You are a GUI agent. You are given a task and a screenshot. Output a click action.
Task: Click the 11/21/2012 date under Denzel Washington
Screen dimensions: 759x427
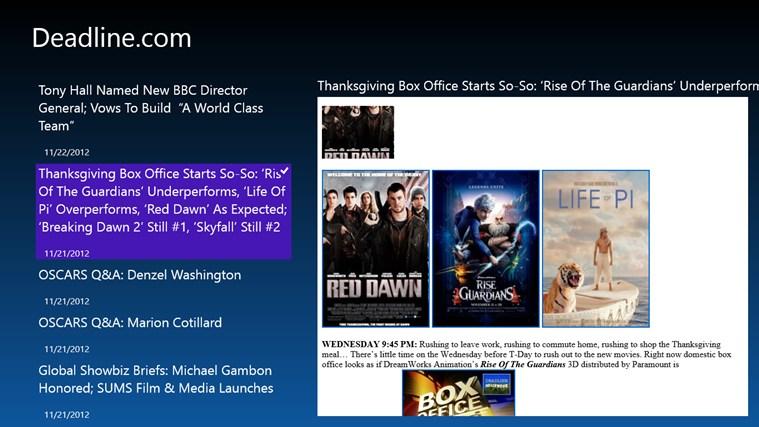pyautogui.click(x=67, y=301)
